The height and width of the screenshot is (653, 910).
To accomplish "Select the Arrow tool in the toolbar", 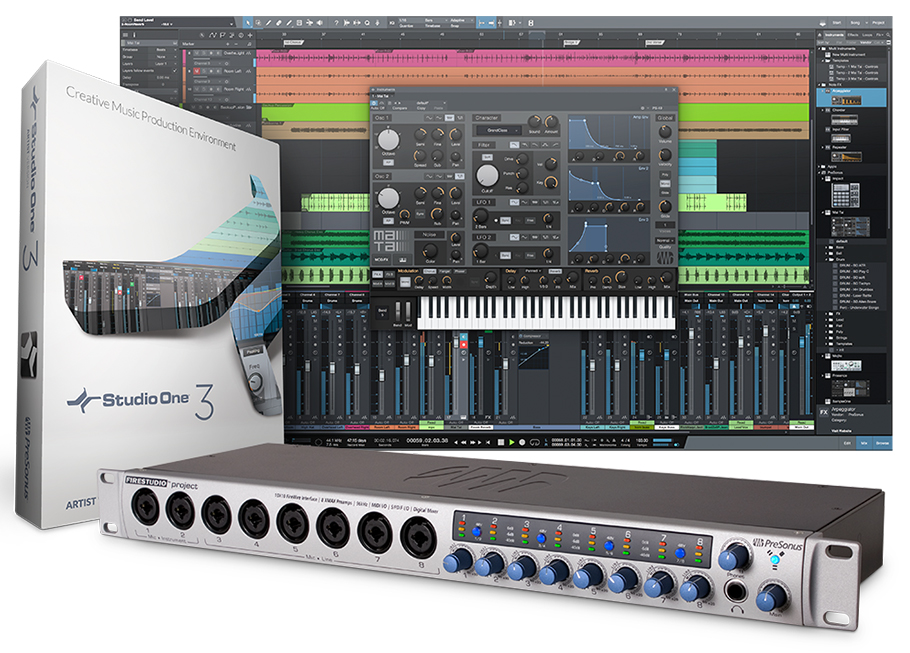I will (248, 22).
